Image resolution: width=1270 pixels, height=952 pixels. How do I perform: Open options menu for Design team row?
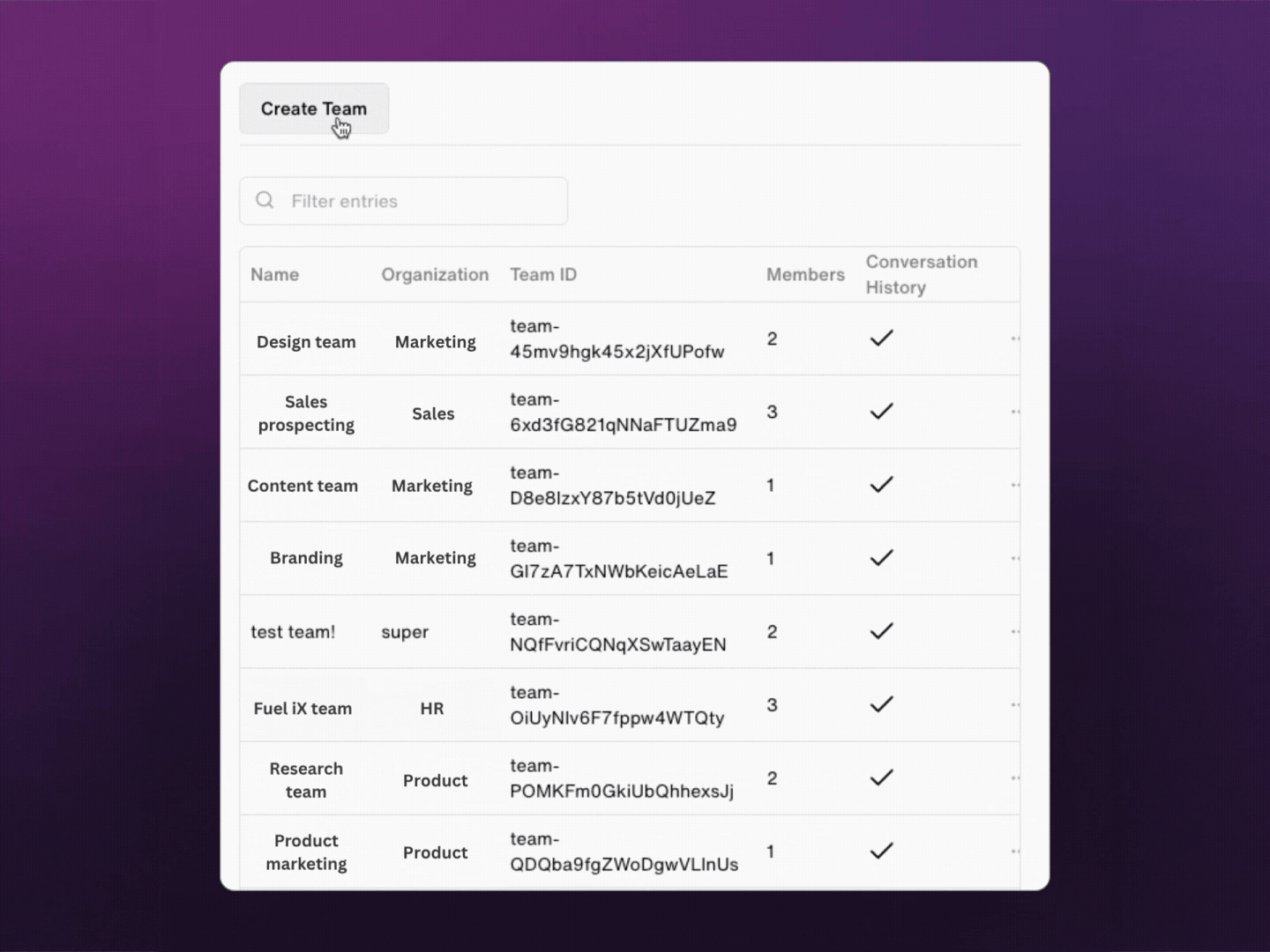1015,338
